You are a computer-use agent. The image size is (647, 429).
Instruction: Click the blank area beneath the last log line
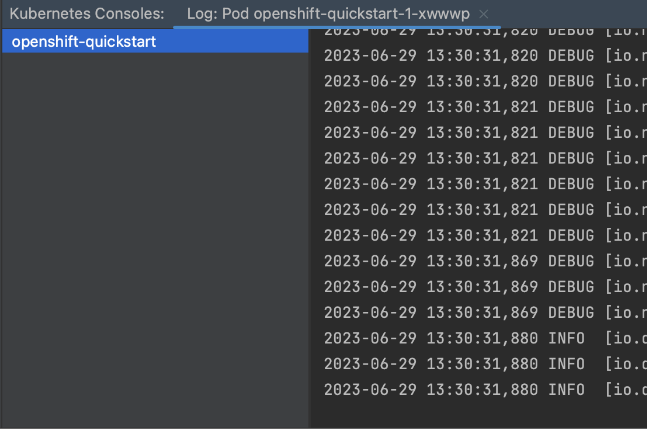(x=479, y=414)
